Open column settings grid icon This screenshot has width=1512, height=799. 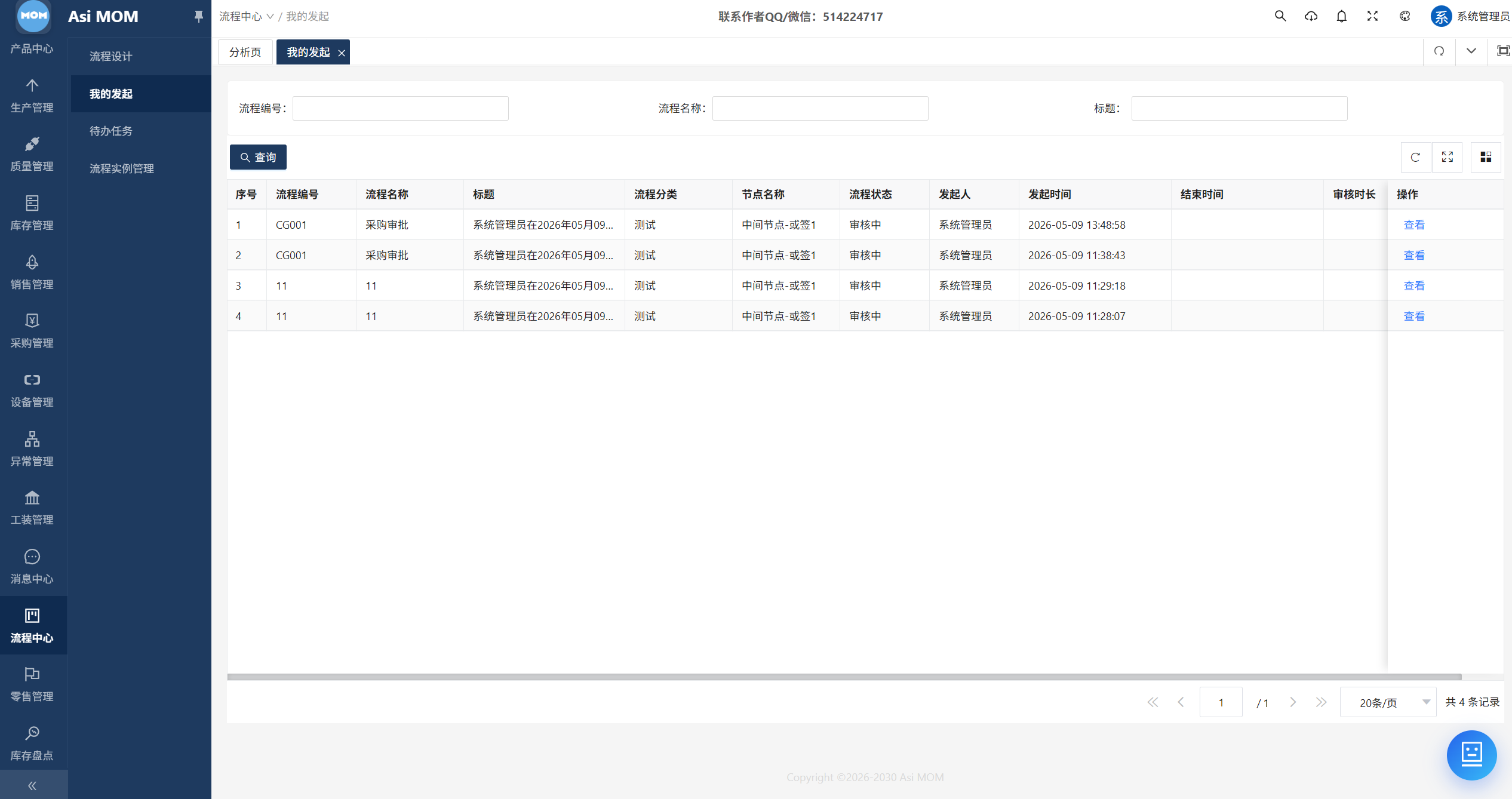(x=1486, y=157)
